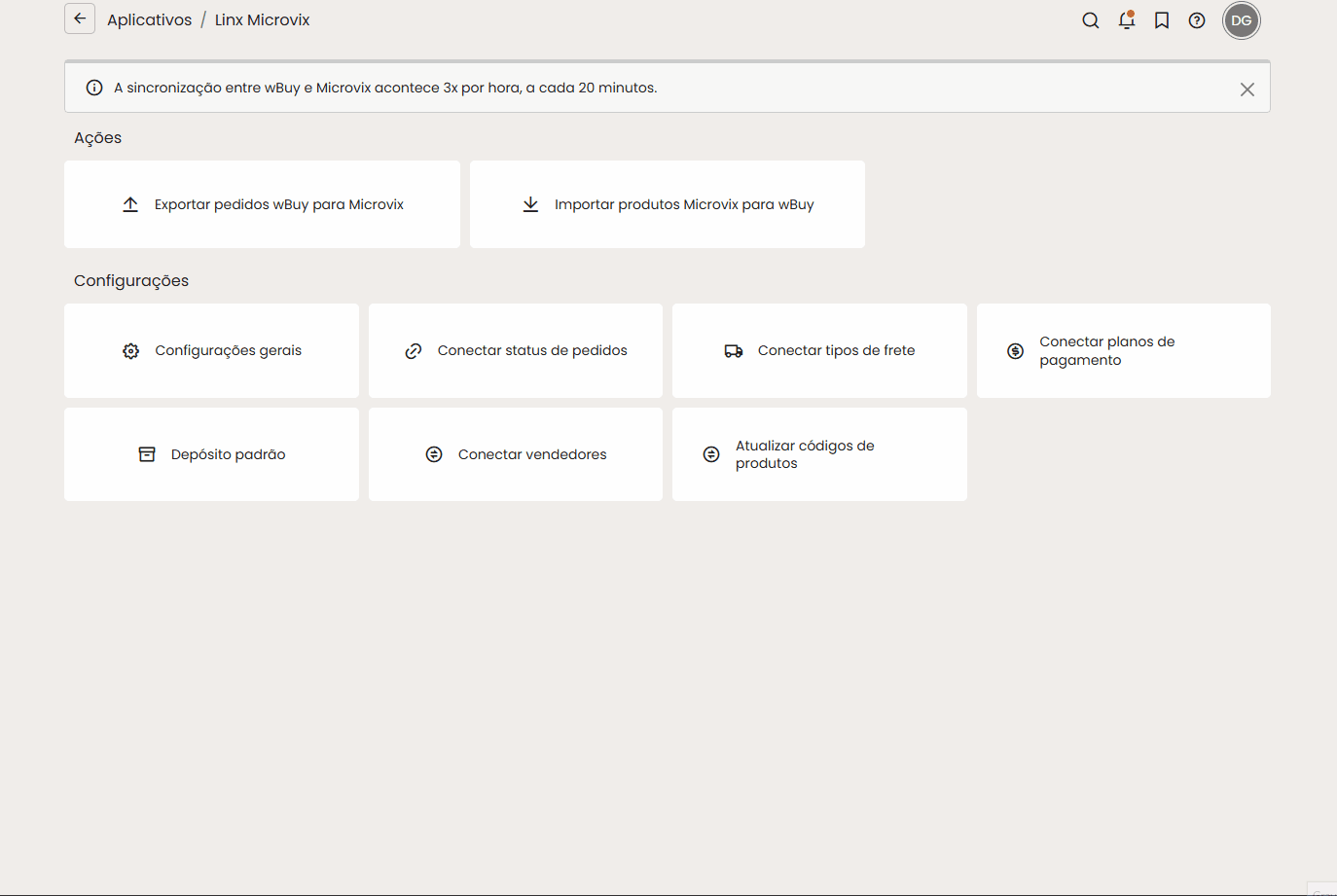Screen dimensions: 1337x896
Task: Click the info icon in banner
Action: (94, 88)
